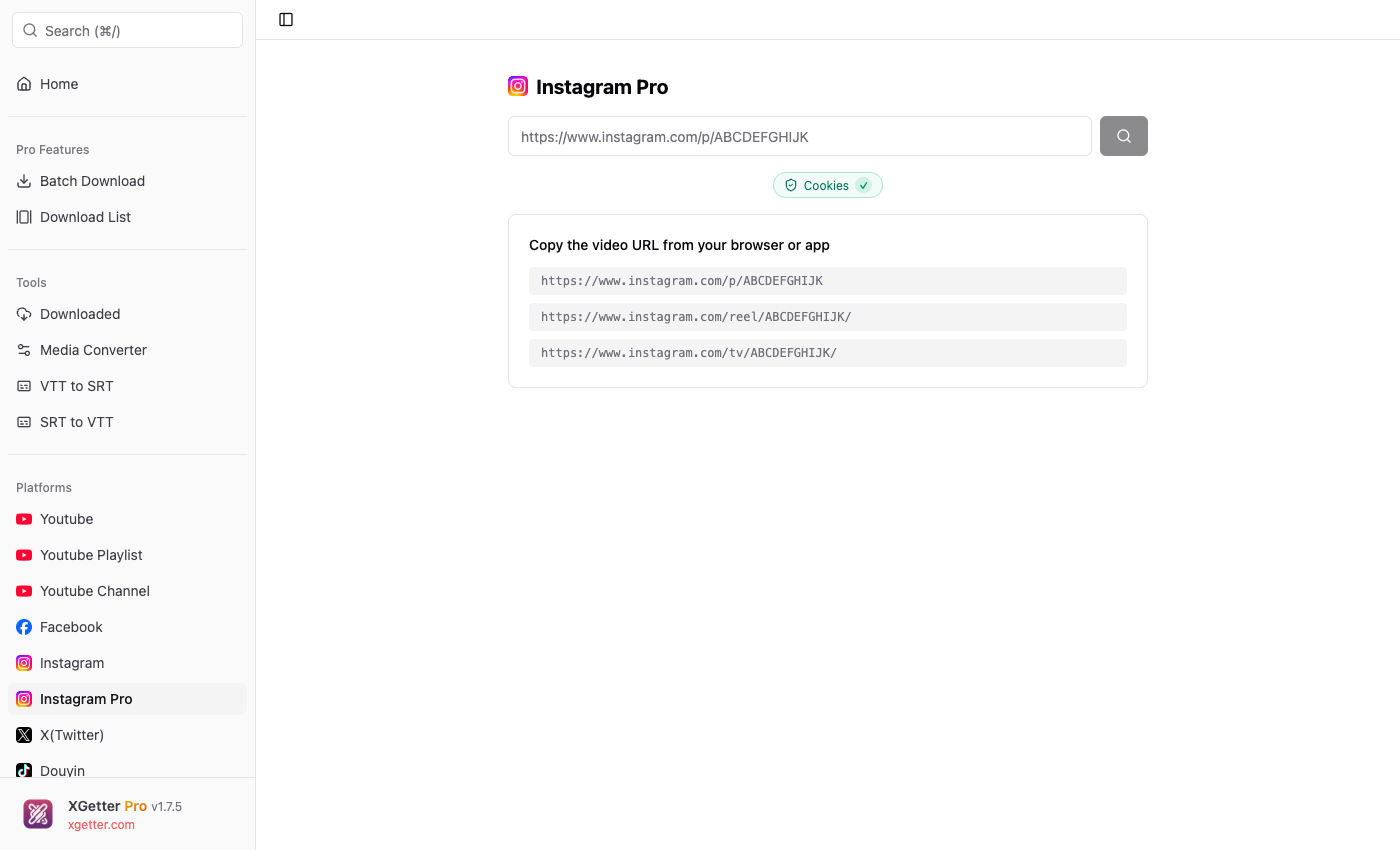This screenshot has height=850, width=1400.
Task: Click example URL with /reel/ABCDEFGHIJK/
Action: click(x=828, y=317)
